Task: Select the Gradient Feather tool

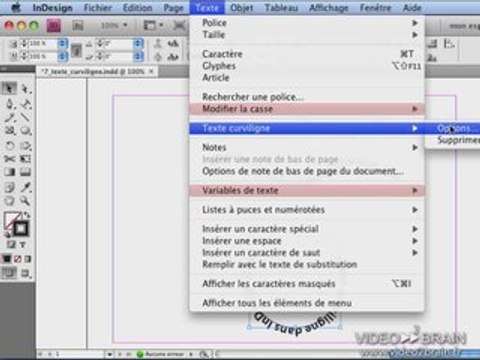Action: click(25, 172)
